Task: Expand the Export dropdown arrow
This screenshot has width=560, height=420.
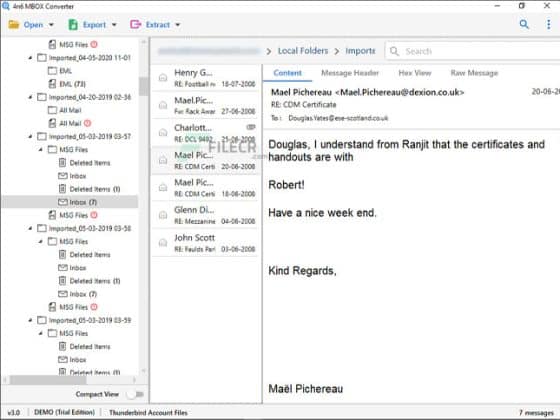Action: 114,25
